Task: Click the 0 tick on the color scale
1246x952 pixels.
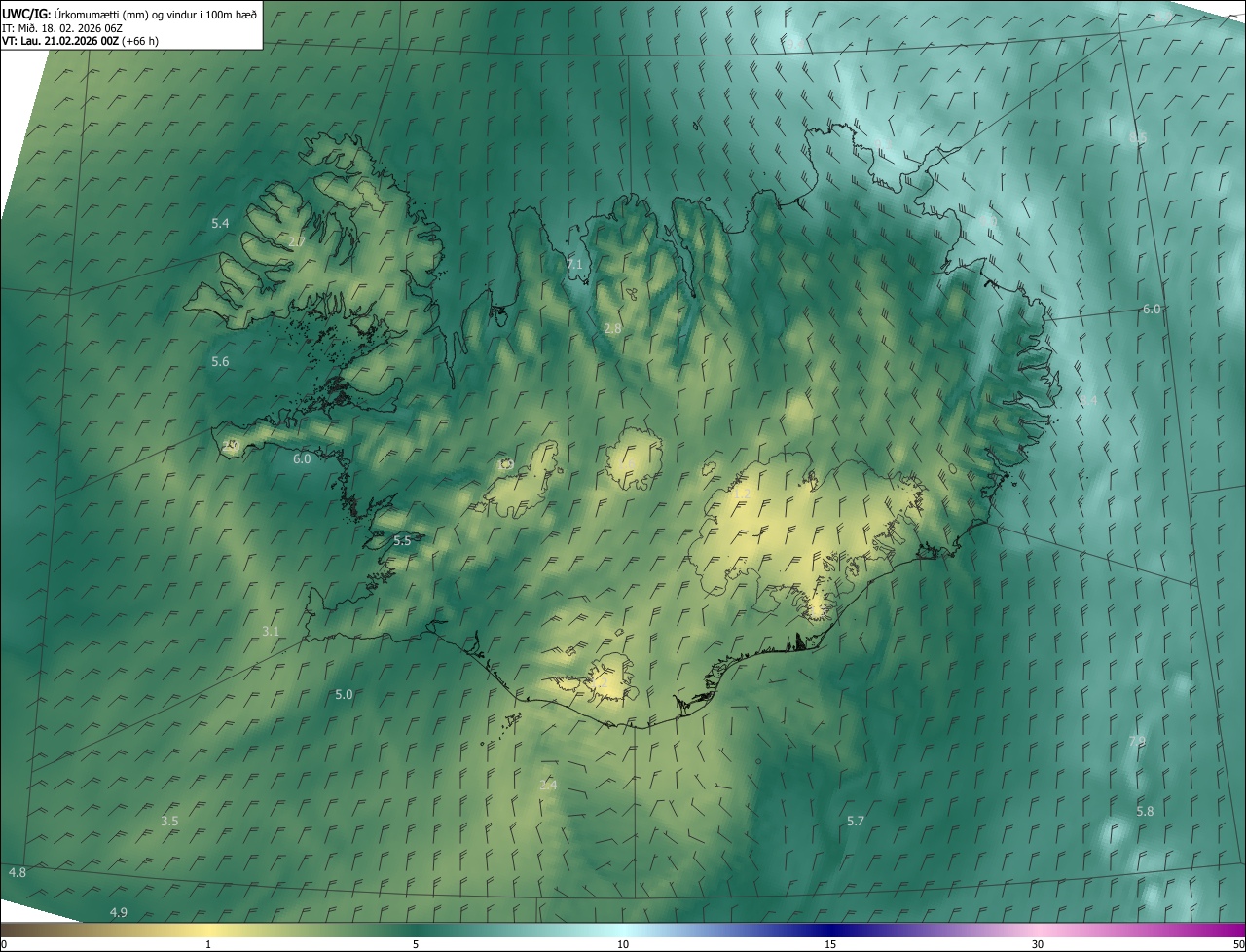Action: [x=4, y=944]
